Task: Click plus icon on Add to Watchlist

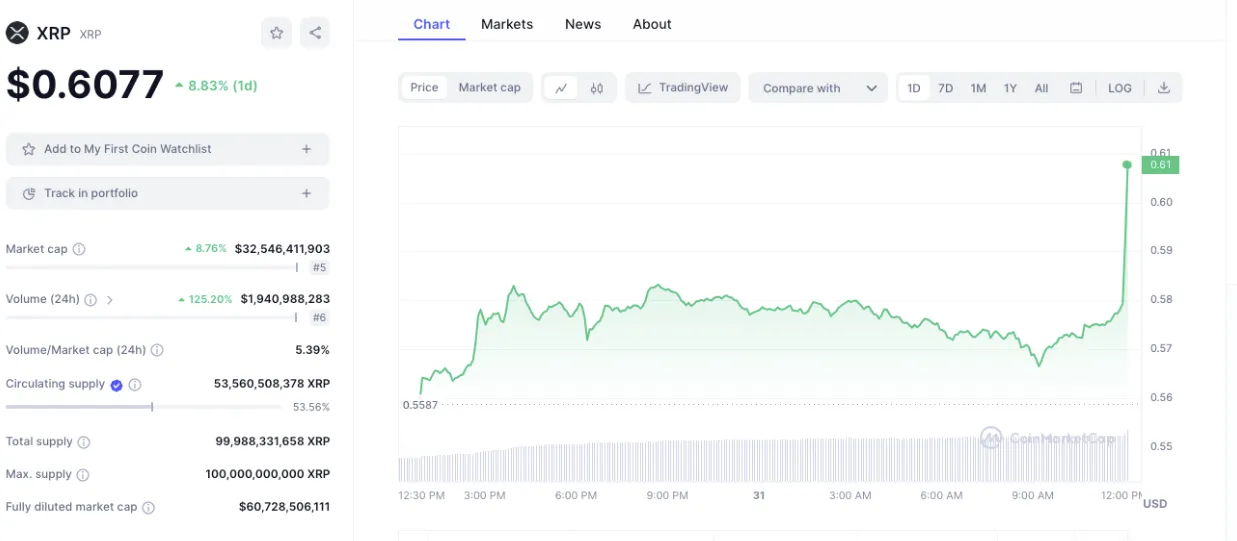Action: [306, 149]
